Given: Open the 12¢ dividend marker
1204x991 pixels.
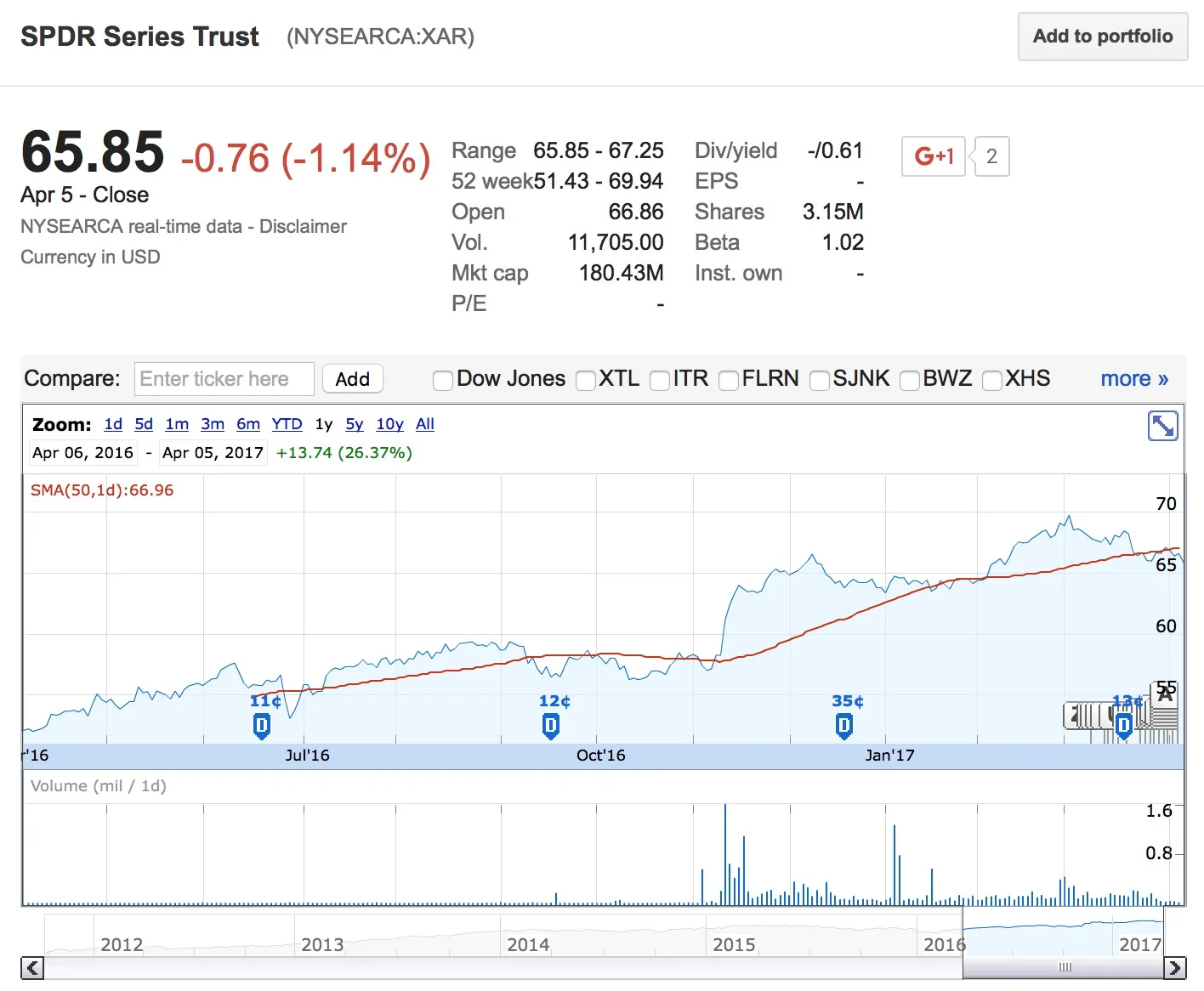Looking at the screenshot, I should 551,725.
